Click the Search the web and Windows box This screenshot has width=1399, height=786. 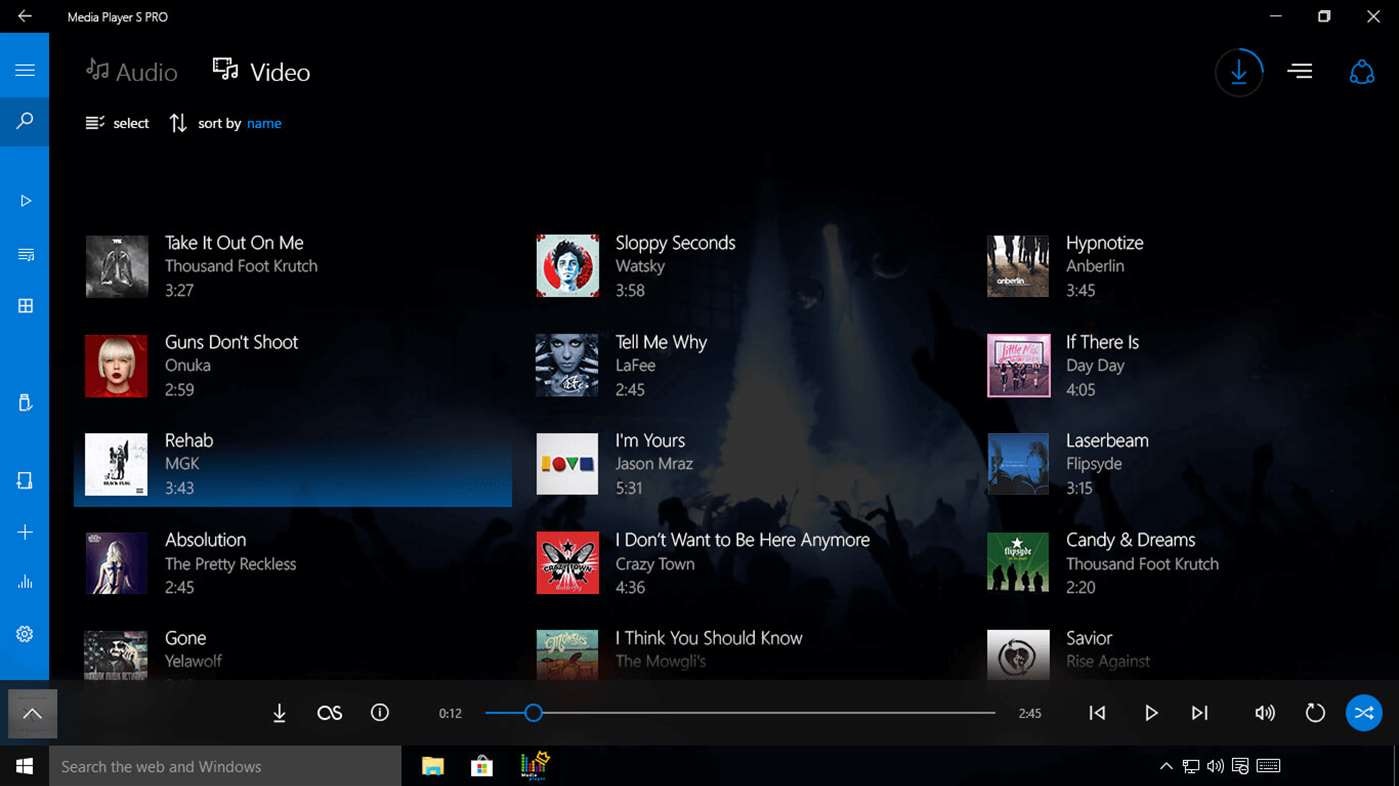pos(225,766)
